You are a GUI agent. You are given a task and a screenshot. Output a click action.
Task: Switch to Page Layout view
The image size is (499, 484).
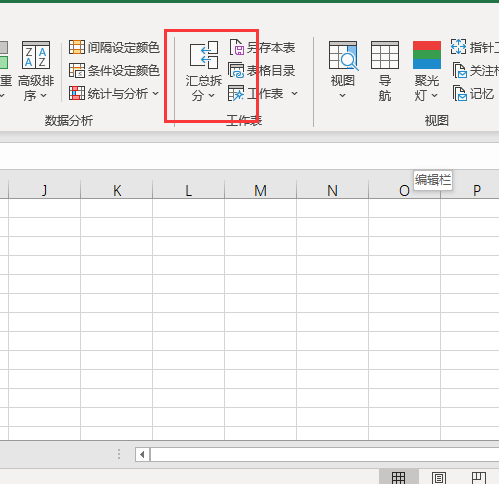tap(439, 477)
